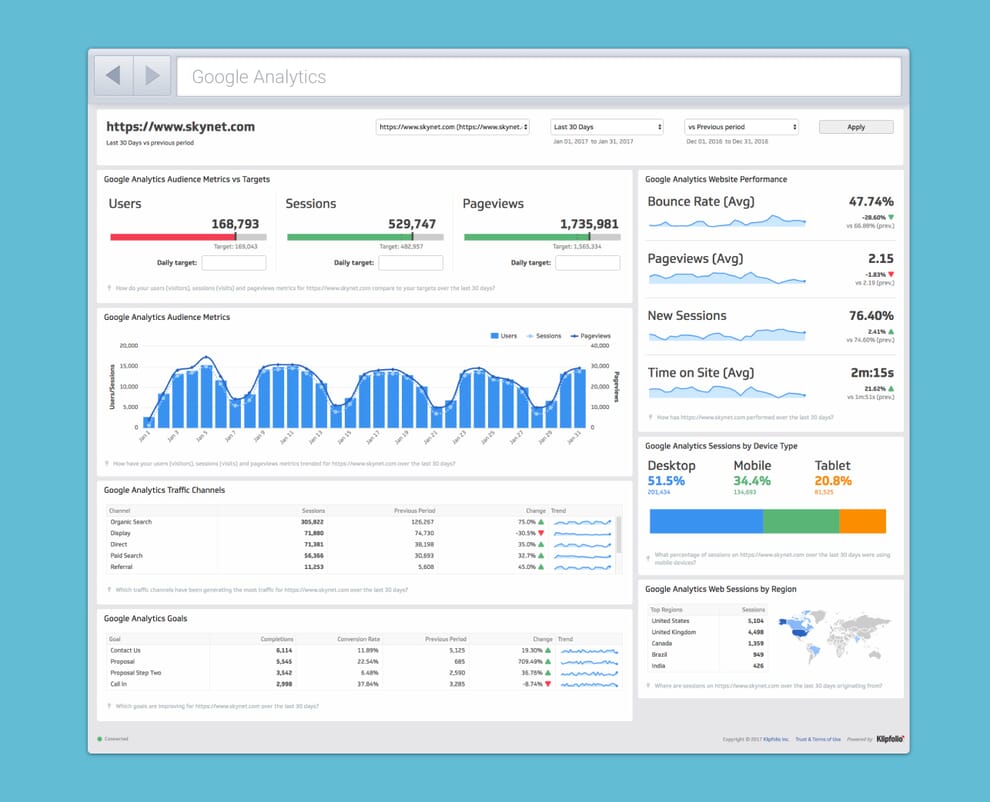
Task: Click the green up arrow for Proposal goal
Action: click(548, 661)
